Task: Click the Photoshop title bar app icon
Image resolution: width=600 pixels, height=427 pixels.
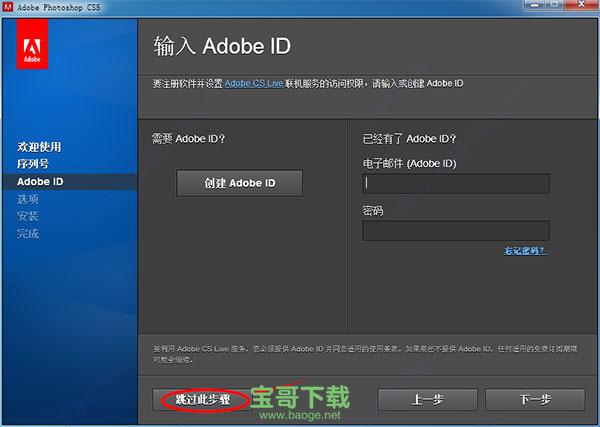Action: pos(8,6)
